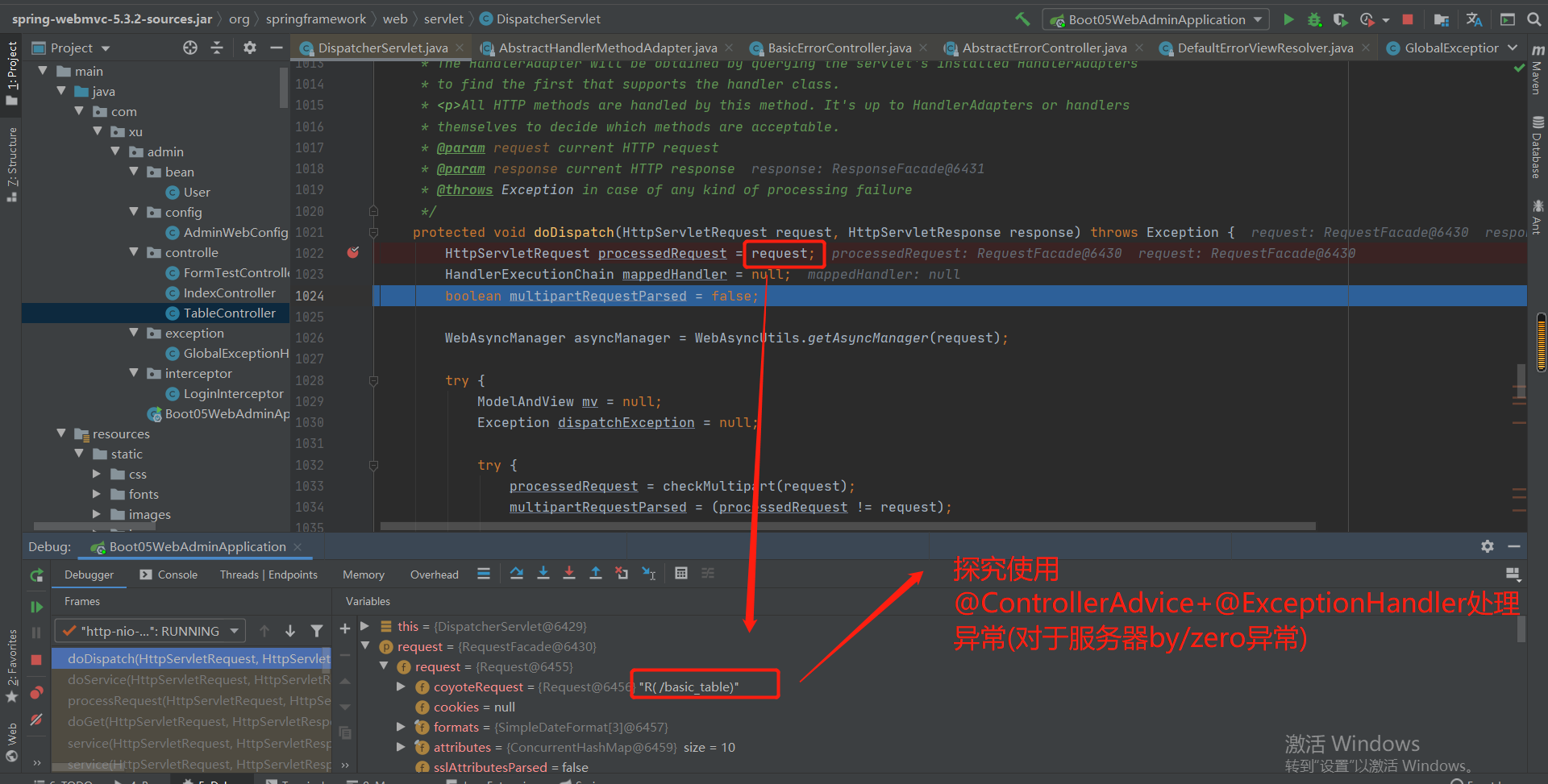This screenshot has width=1548, height=784.
Task: Collapse the interceptor folder
Action: point(134,373)
